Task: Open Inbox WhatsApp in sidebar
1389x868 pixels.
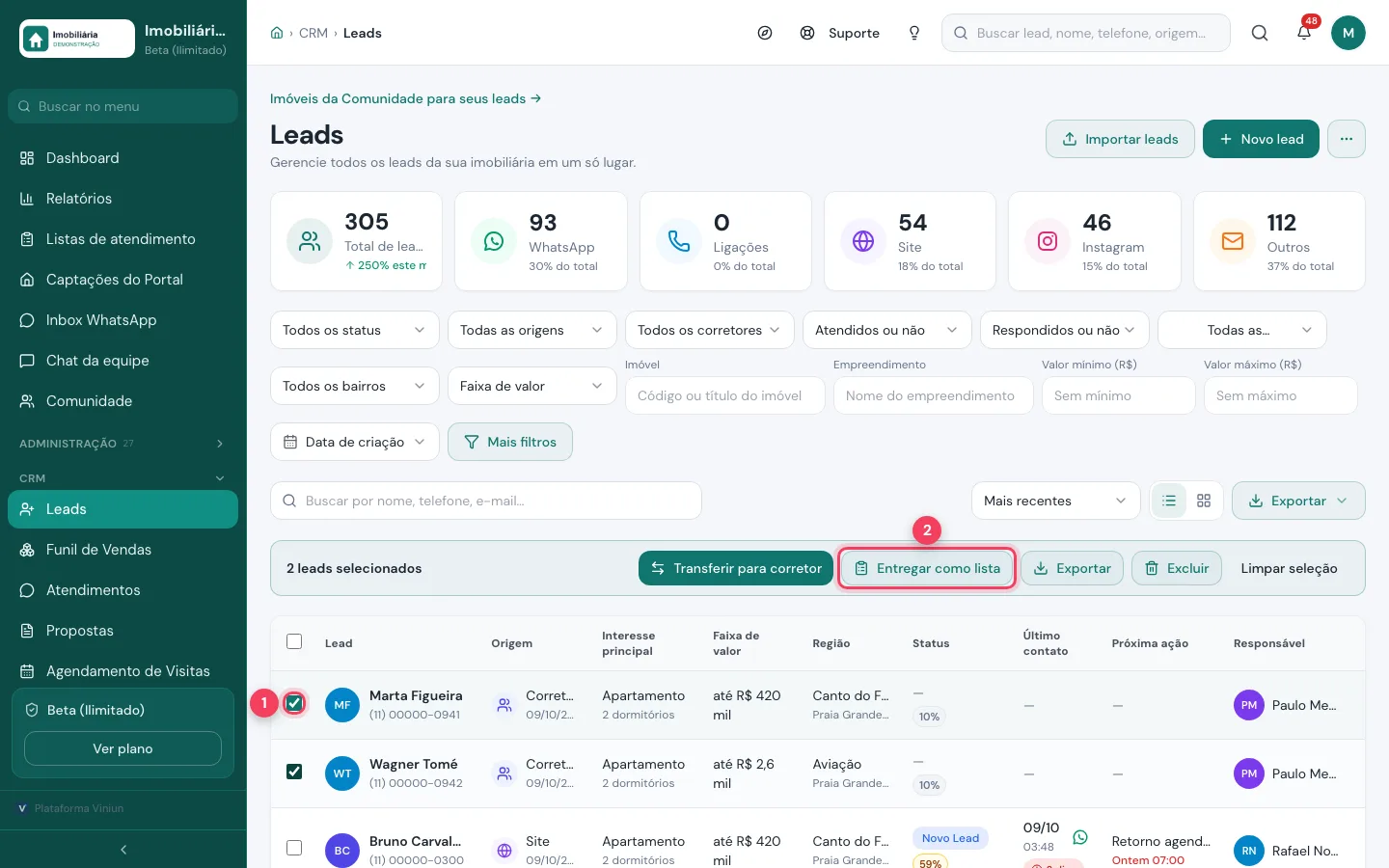Action: point(123,320)
